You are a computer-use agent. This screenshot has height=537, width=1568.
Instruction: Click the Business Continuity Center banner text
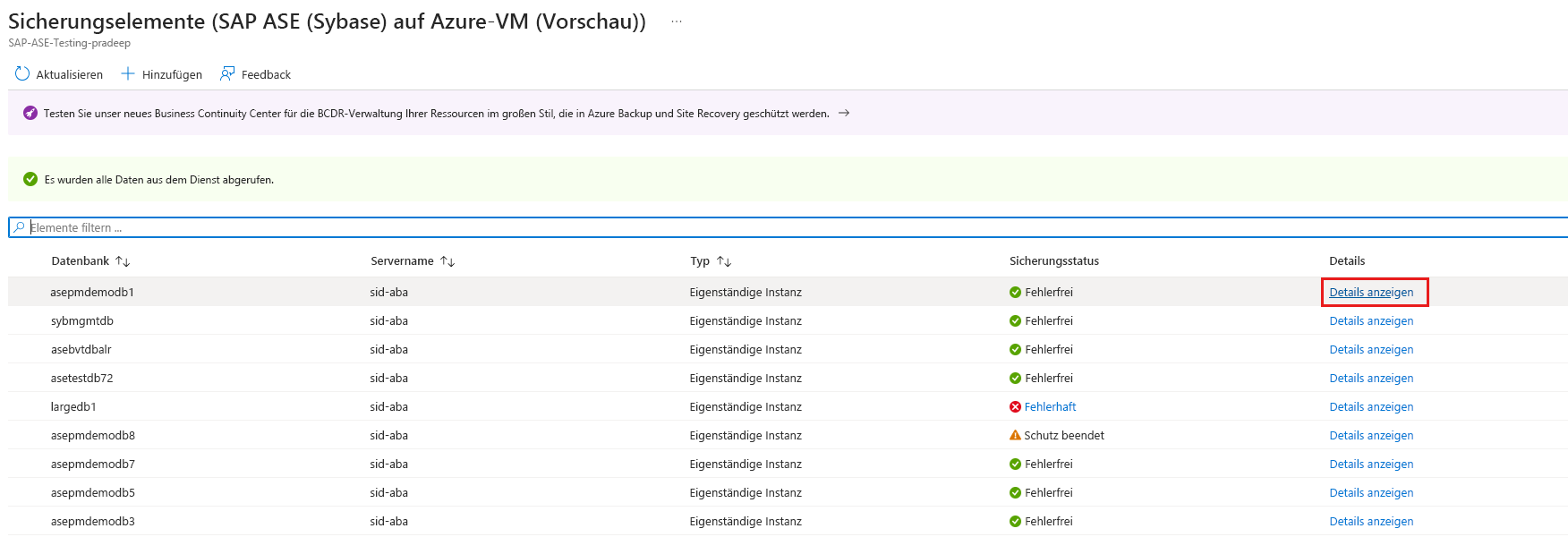[x=437, y=114]
